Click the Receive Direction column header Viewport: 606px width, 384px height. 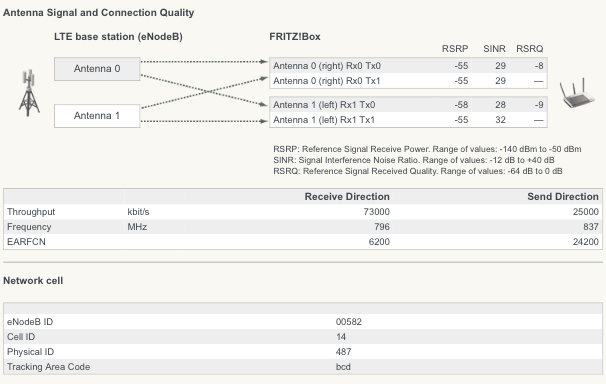tap(347, 197)
